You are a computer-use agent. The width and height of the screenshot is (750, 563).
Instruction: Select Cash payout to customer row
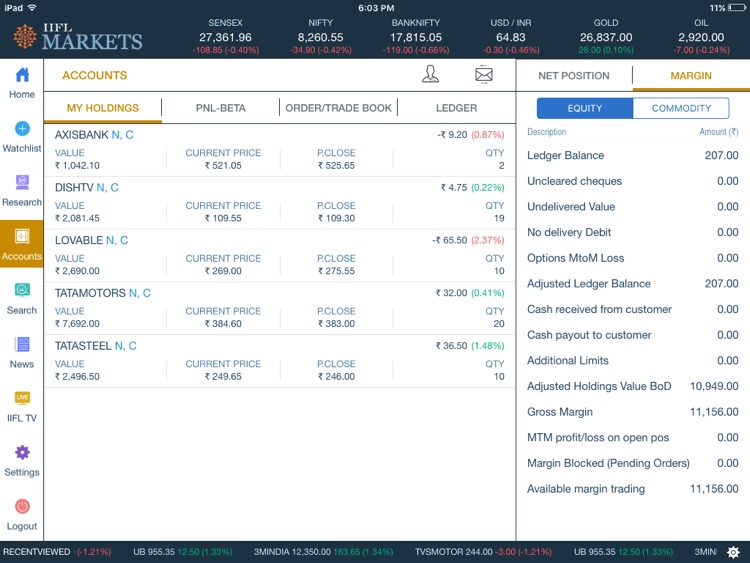coord(633,335)
